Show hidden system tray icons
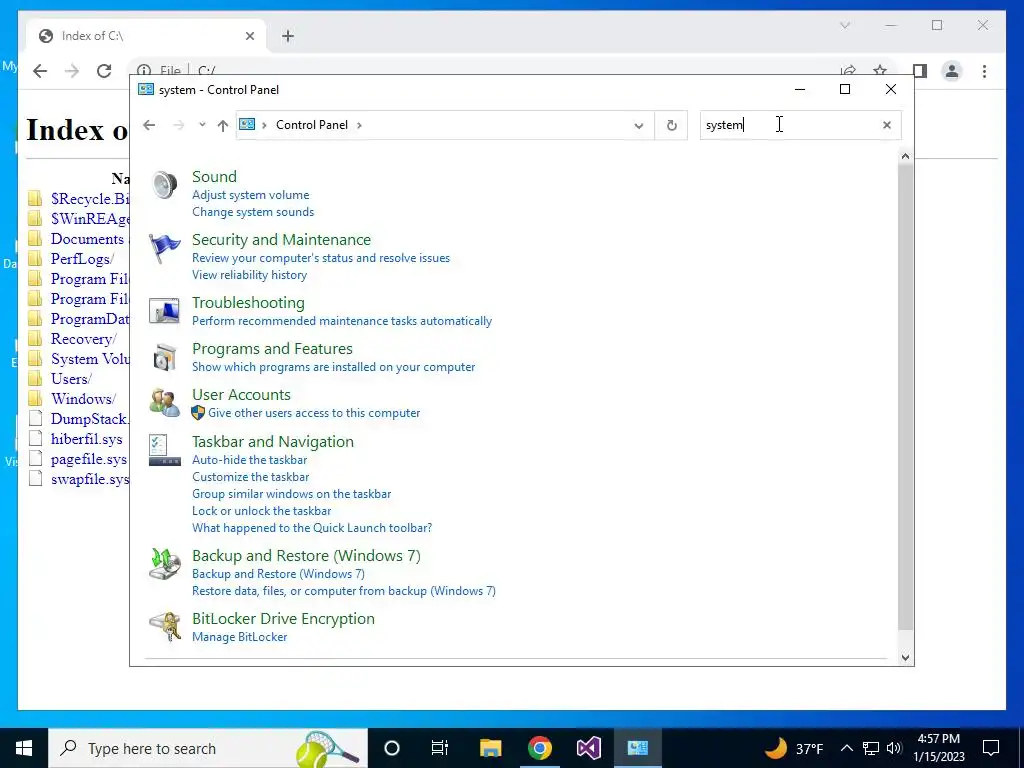This screenshot has height=768, width=1024. [846, 748]
